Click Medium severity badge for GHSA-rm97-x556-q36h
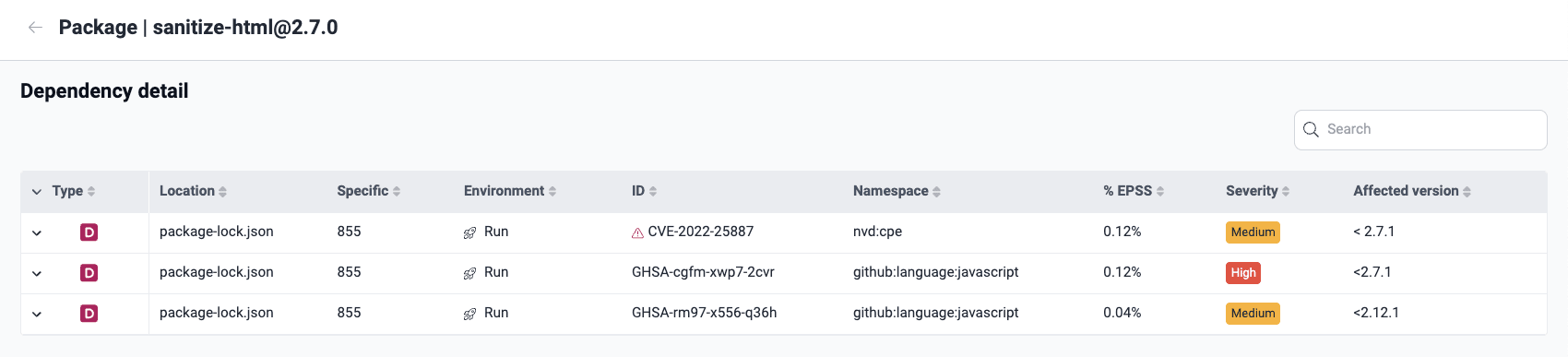1568x357 pixels. (1253, 314)
